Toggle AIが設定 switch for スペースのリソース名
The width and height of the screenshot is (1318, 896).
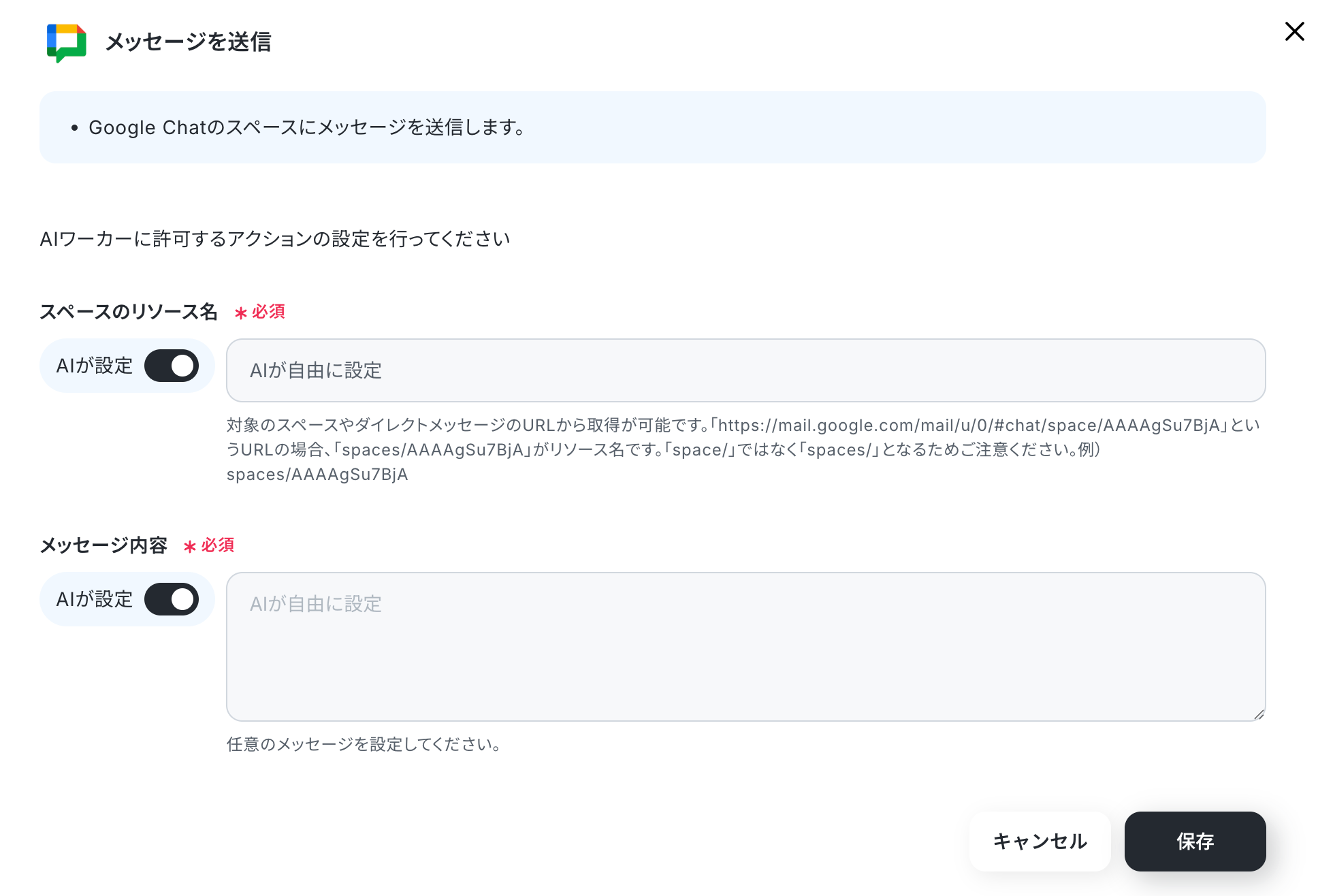click(172, 366)
